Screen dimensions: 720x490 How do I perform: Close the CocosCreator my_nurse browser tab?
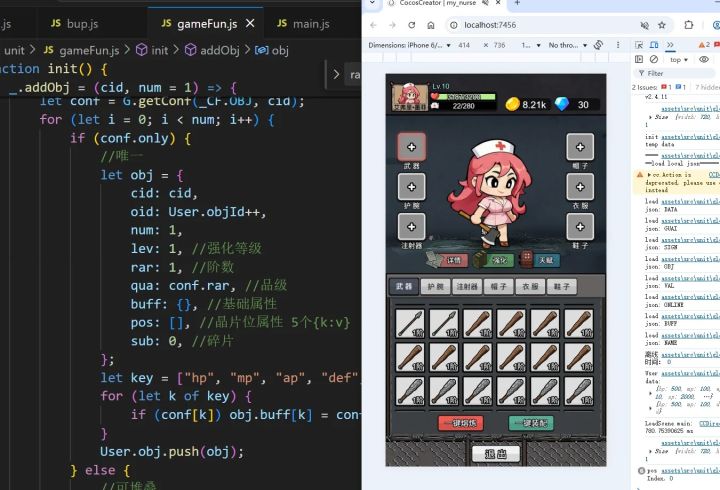coord(498,3)
